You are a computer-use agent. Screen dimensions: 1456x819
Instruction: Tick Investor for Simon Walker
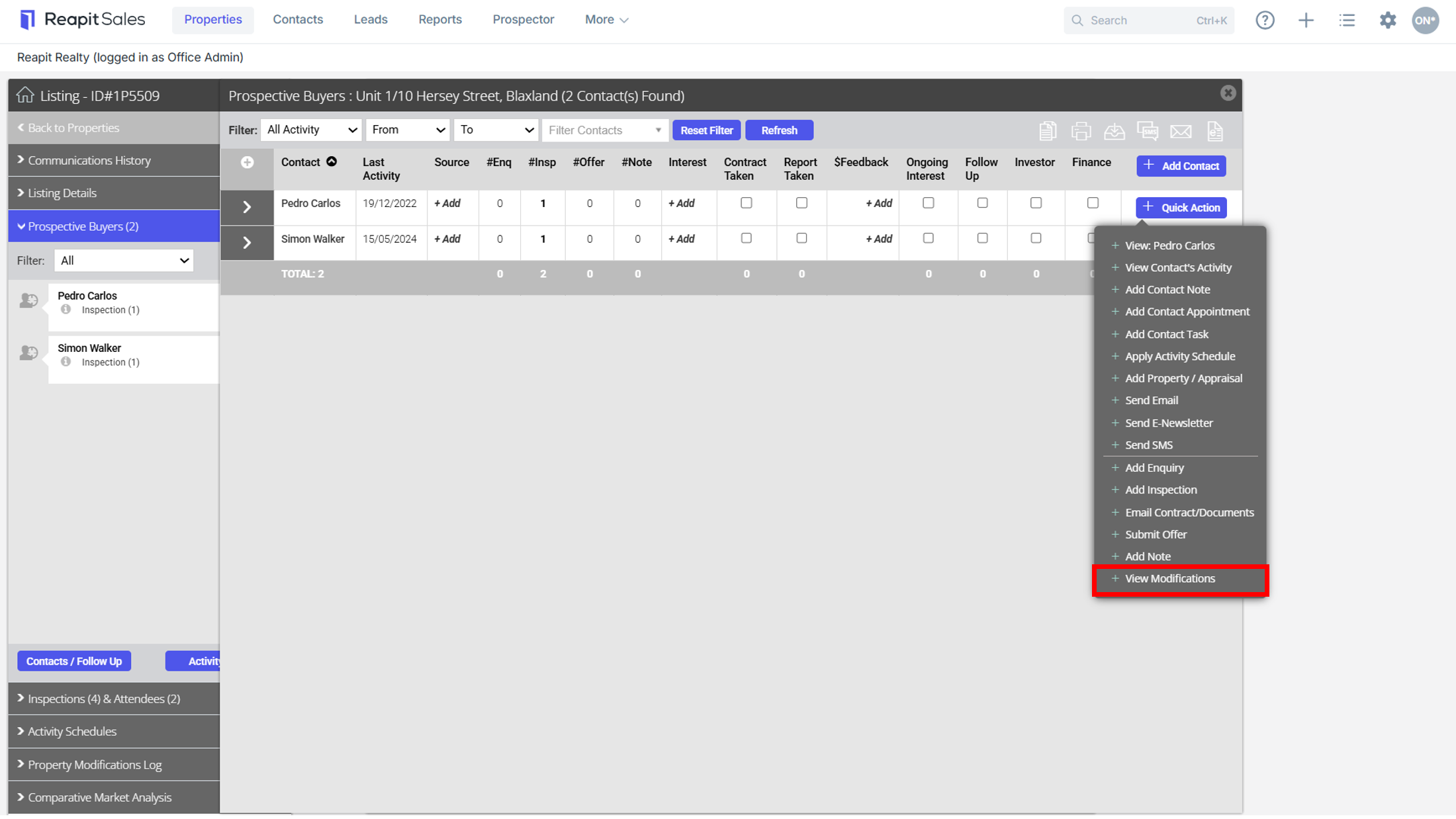pos(1036,238)
